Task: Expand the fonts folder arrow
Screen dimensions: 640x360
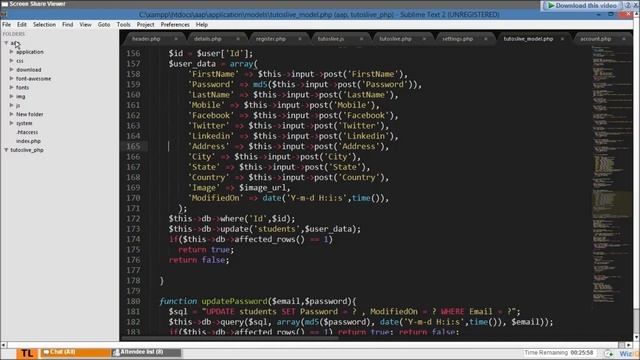Action: [x=11, y=87]
